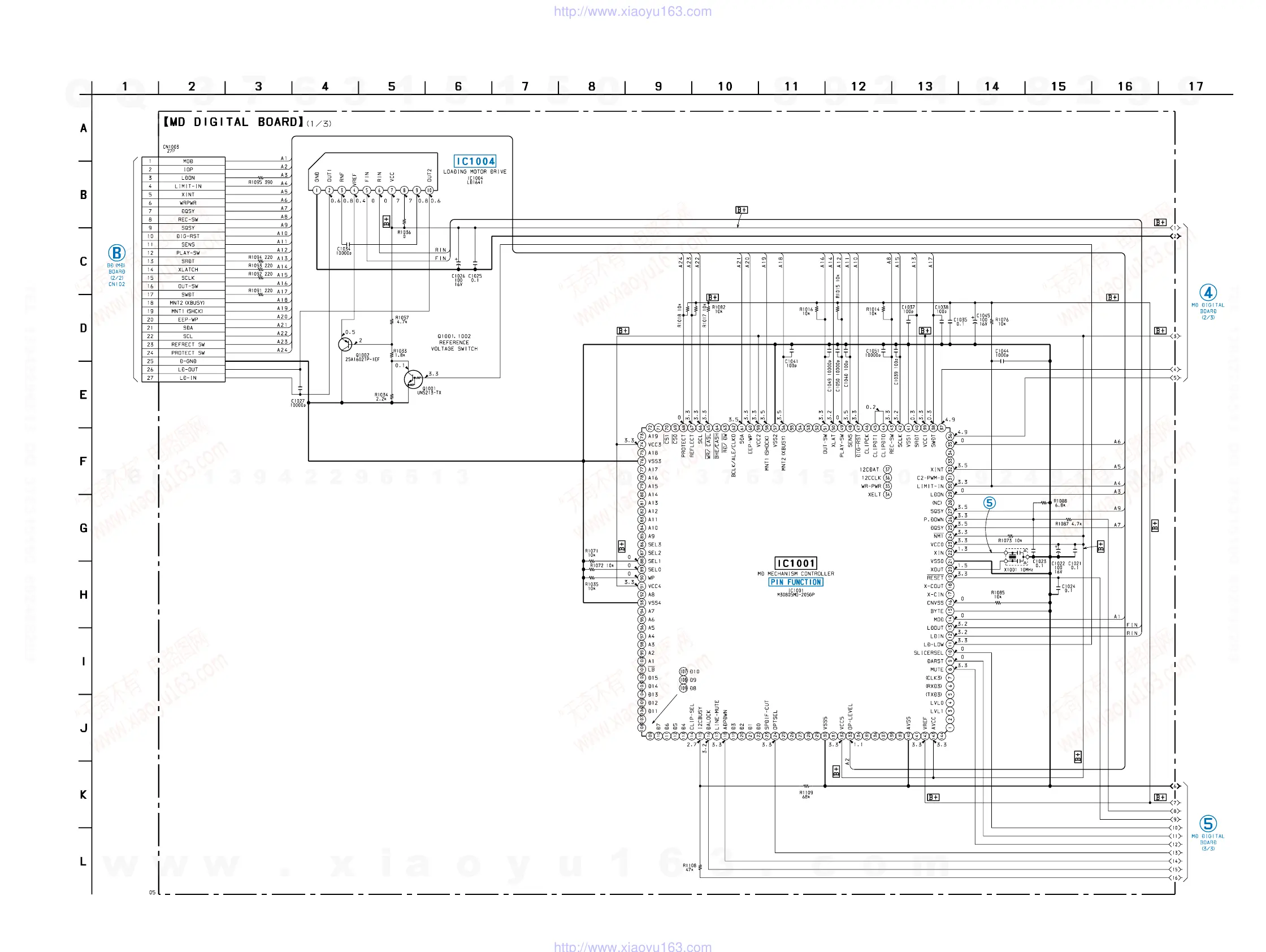Screen dimensions: 1266x952
Task: Click the xiaoyu163.com link at bottom
Action: point(632,946)
